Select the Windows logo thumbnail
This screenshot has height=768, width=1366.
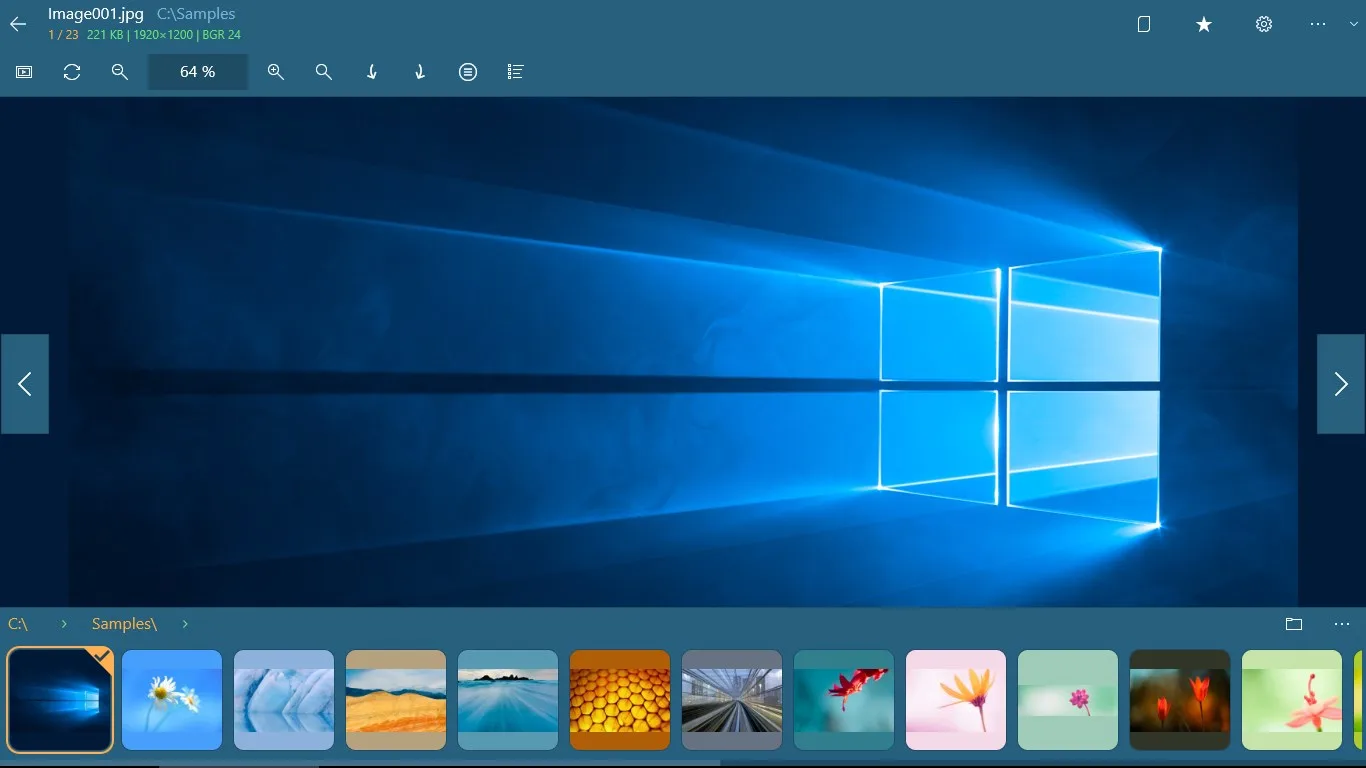[60, 700]
